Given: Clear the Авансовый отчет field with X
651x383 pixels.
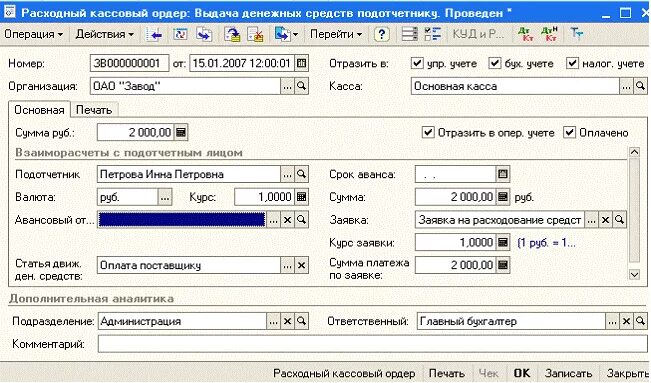Looking at the screenshot, I should click(x=287, y=220).
